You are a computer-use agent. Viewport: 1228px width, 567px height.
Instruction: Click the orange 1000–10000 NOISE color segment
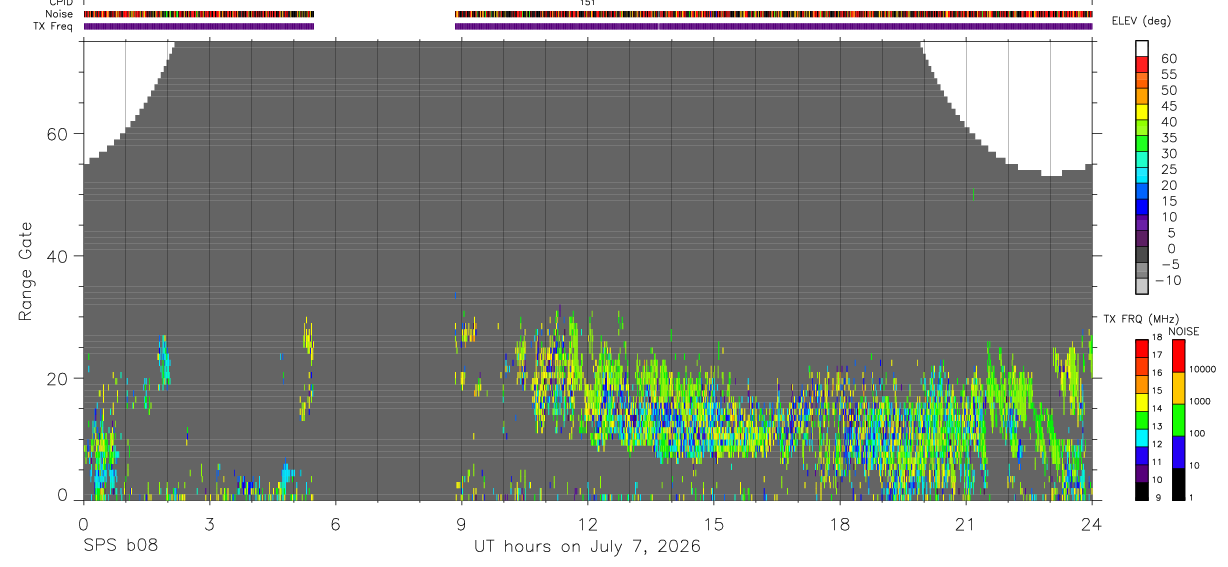(1178, 387)
